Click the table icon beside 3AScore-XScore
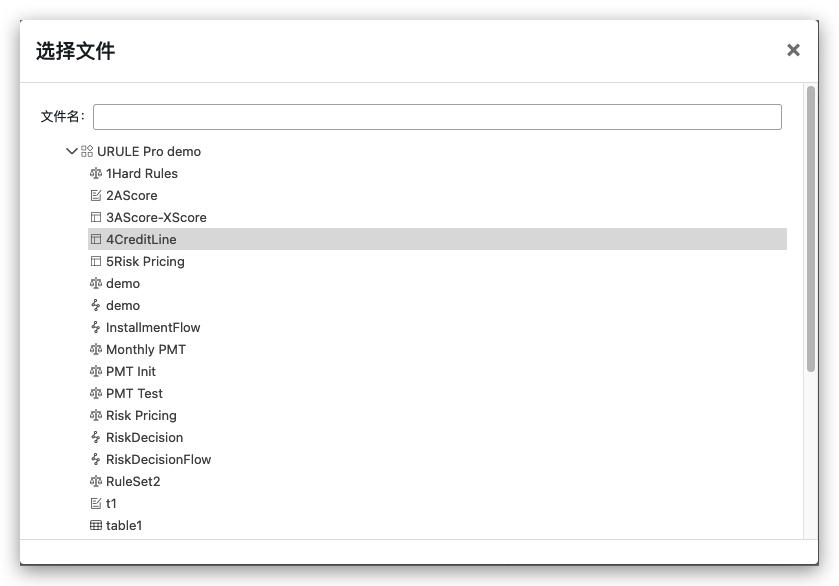The width and height of the screenshot is (839, 586). pyautogui.click(x=96, y=218)
